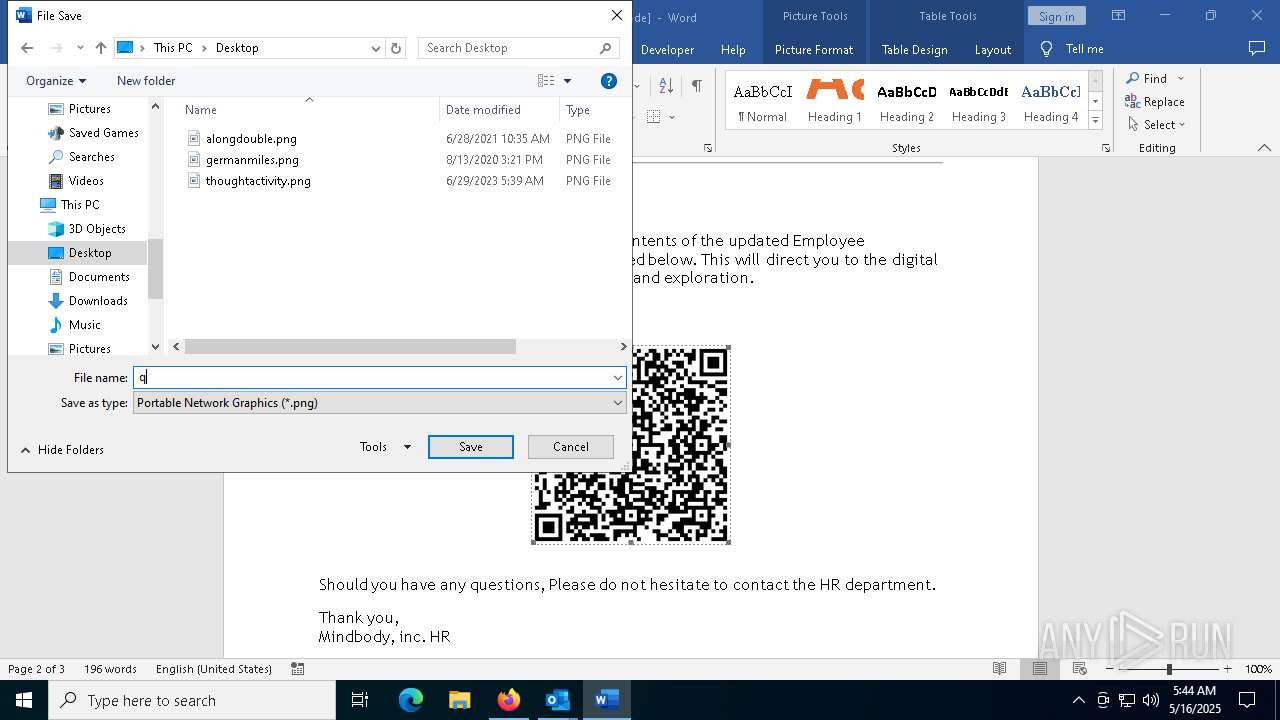Collapse folders with Hide Folders
1280x720 pixels.
click(62, 450)
